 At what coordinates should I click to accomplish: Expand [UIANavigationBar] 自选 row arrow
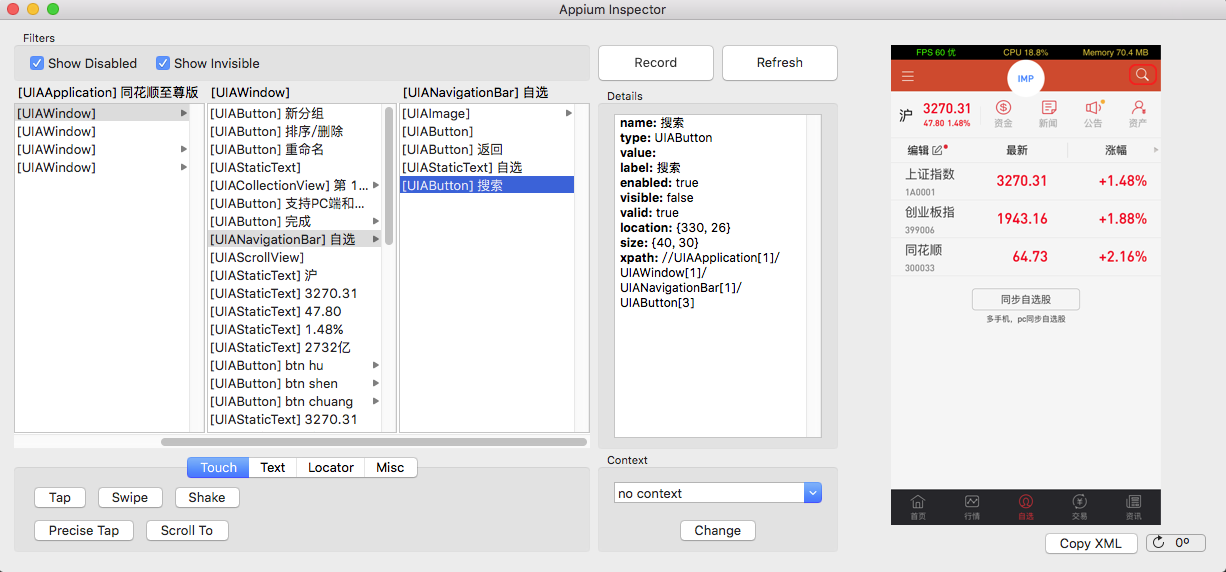click(376, 239)
